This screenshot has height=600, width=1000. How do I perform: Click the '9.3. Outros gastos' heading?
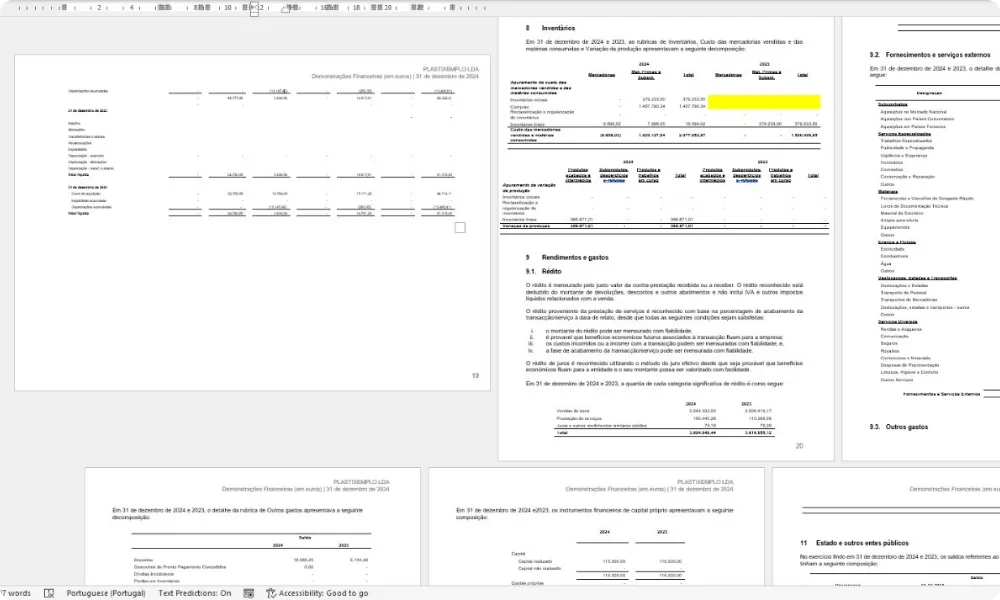pos(899,427)
